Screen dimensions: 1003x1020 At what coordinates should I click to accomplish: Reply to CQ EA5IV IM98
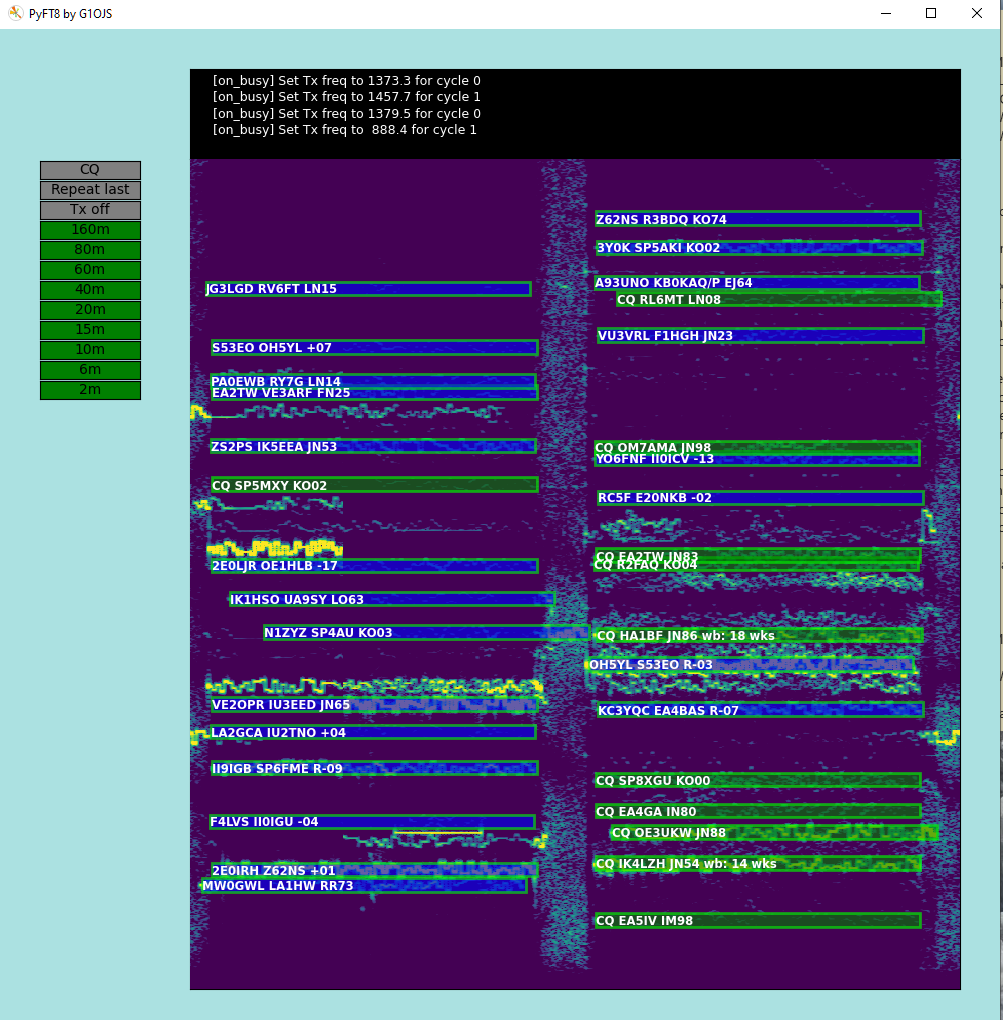tap(758, 920)
